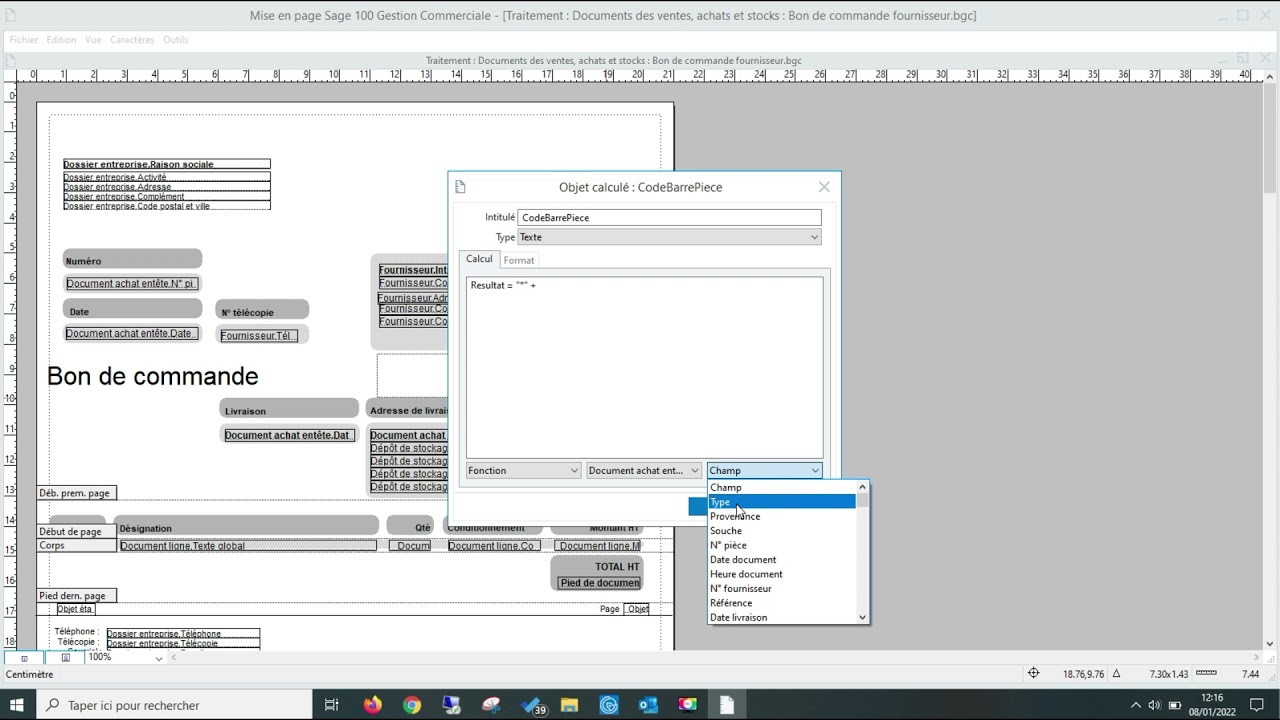The width and height of the screenshot is (1280, 720).
Task: Switch to the Calcul tab
Action: pos(479,259)
